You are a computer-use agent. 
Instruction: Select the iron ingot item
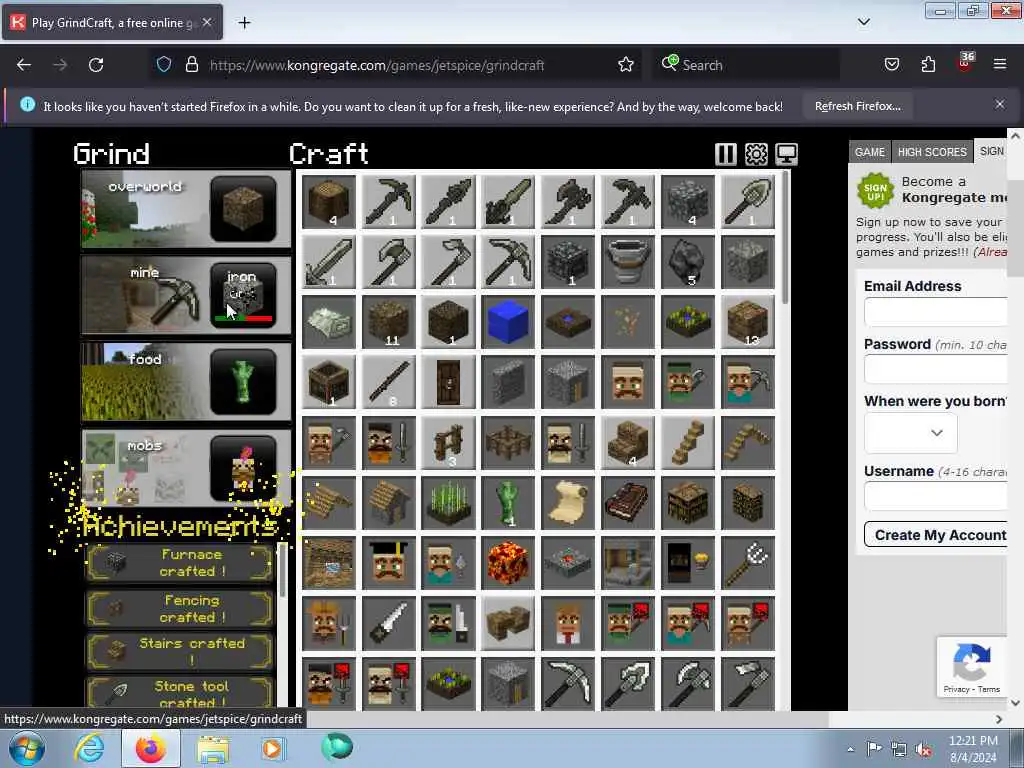(329, 322)
